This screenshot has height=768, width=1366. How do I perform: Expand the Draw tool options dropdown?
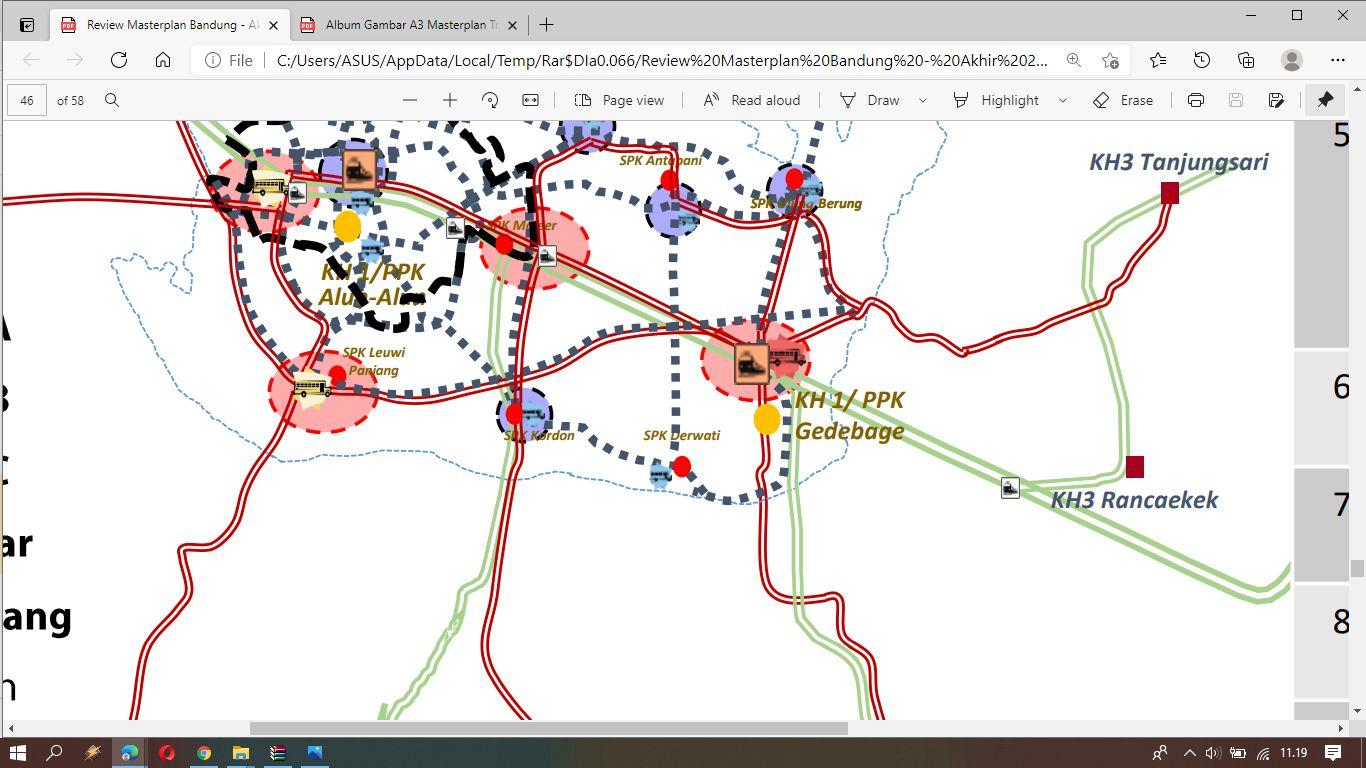pos(923,100)
